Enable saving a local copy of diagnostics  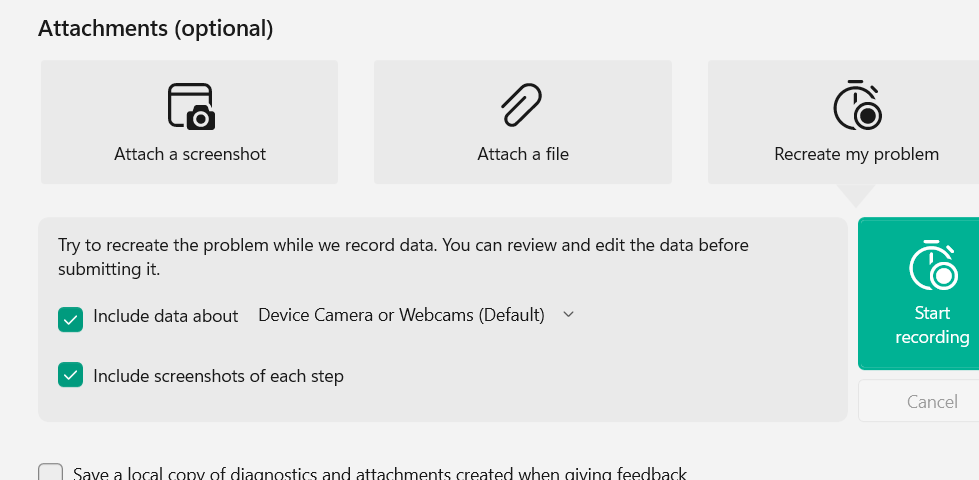click(51, 473)
